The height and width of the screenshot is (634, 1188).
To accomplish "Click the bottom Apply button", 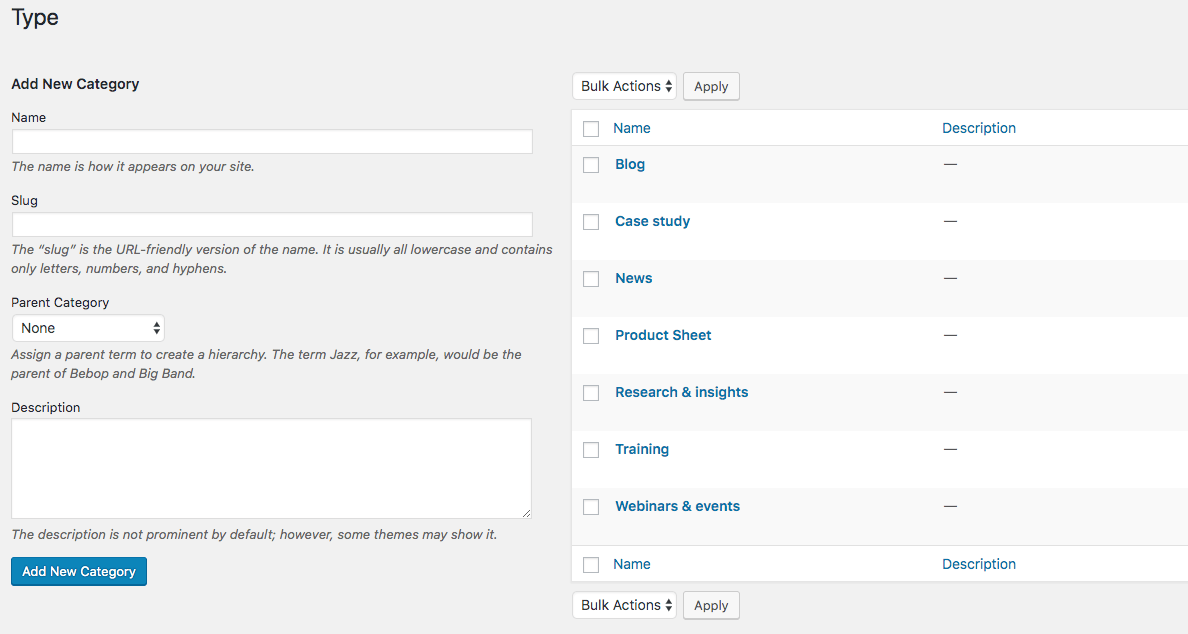I will [711, 605].
